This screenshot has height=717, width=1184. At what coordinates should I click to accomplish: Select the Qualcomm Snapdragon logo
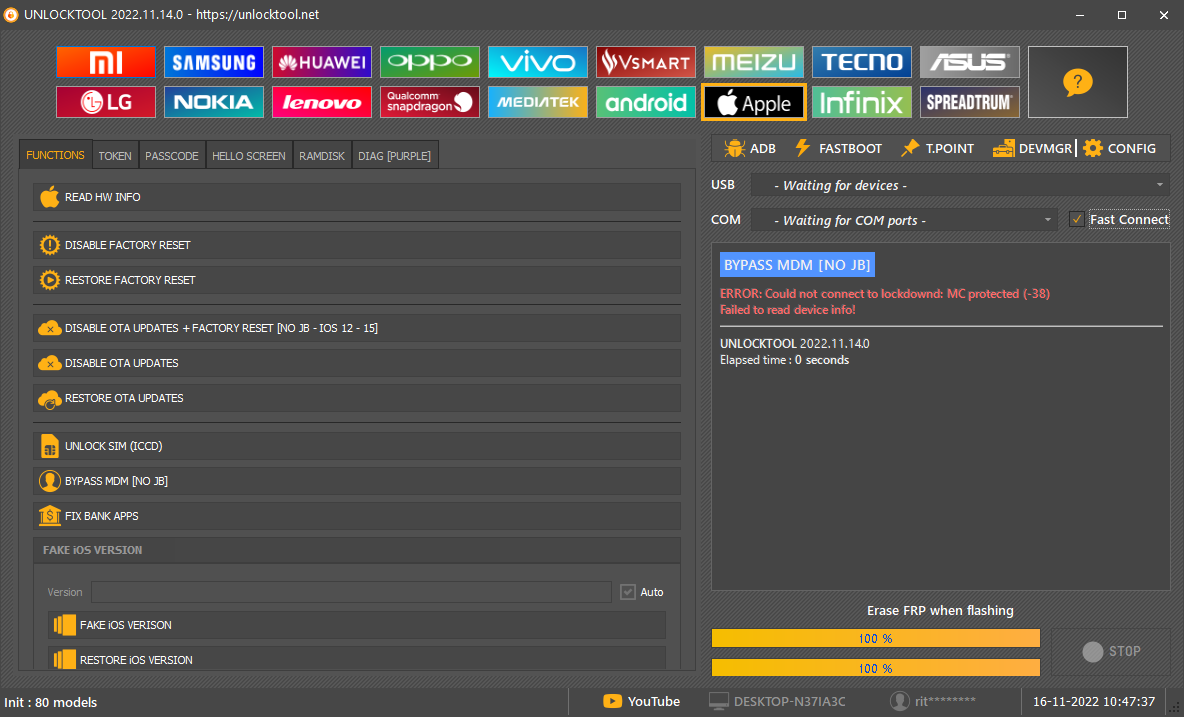[430, 102]
